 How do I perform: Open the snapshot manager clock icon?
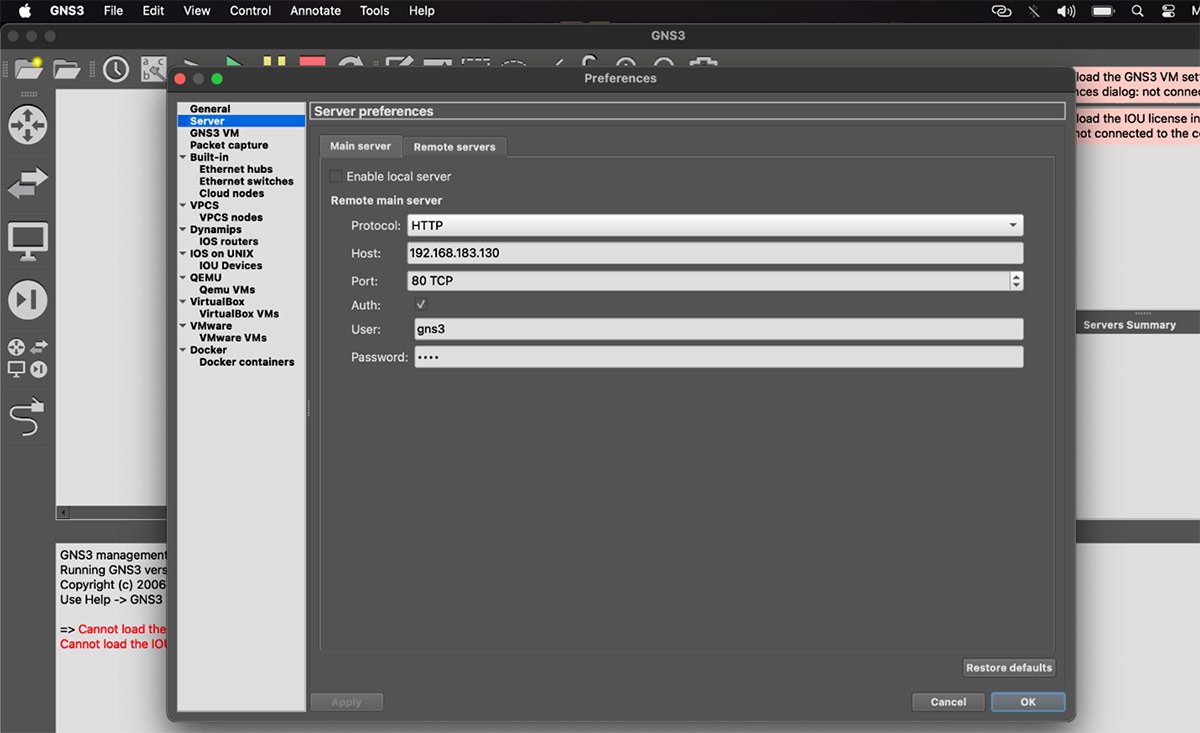[116, 69]
